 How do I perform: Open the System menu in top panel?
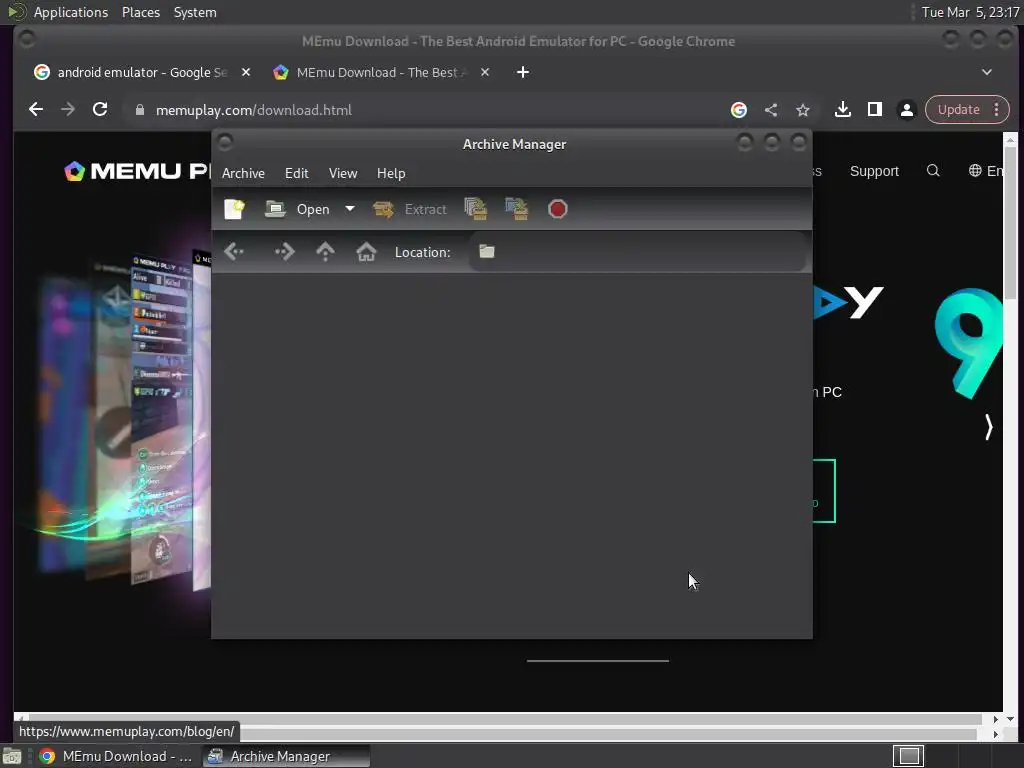point(195,12)
